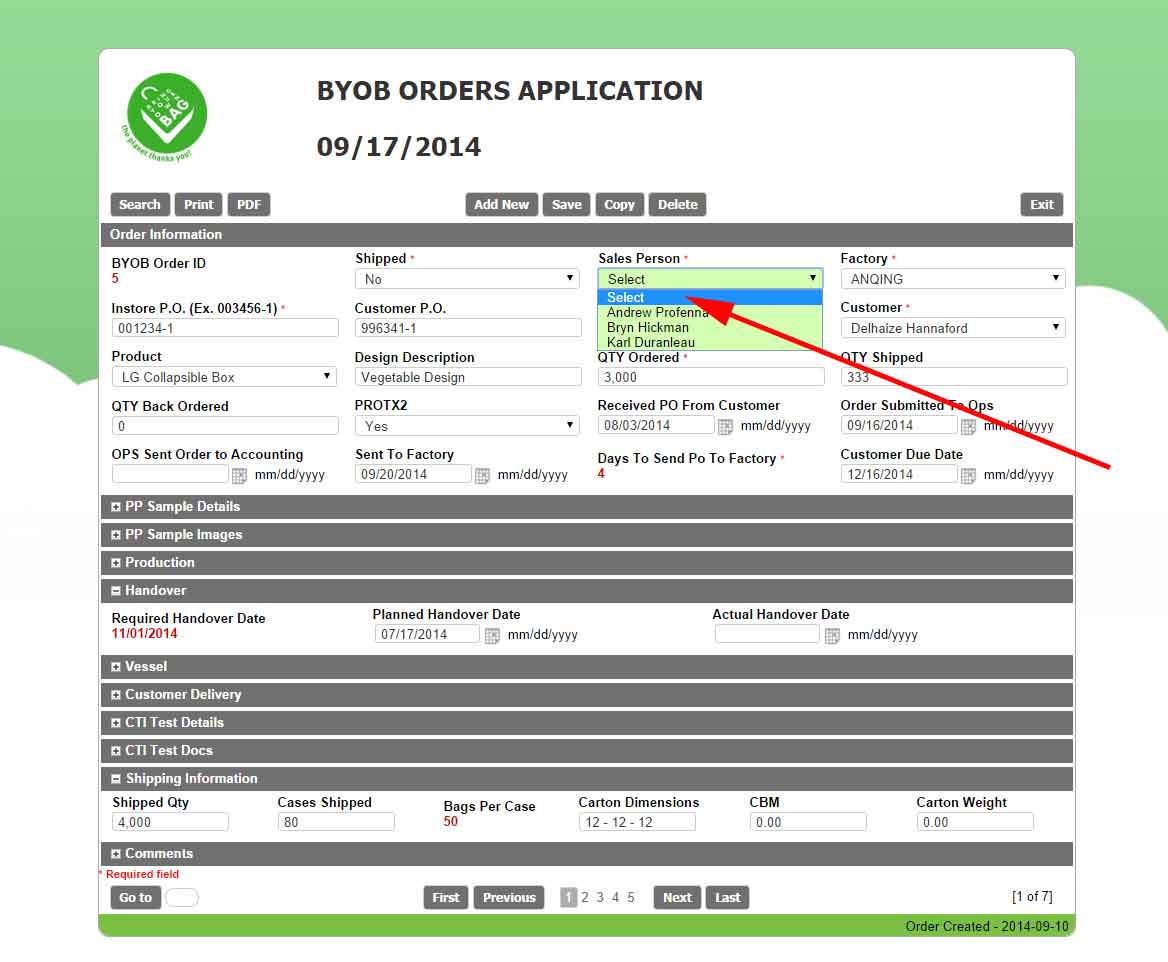Click the Customer P.O. input field

468,328
